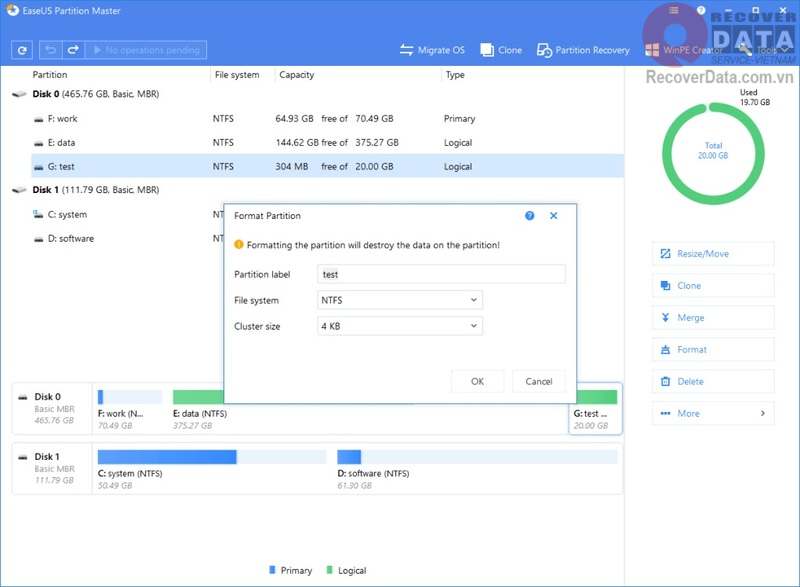Click the Capacity column header
The image size is (800, 587).
click(297, 75)
